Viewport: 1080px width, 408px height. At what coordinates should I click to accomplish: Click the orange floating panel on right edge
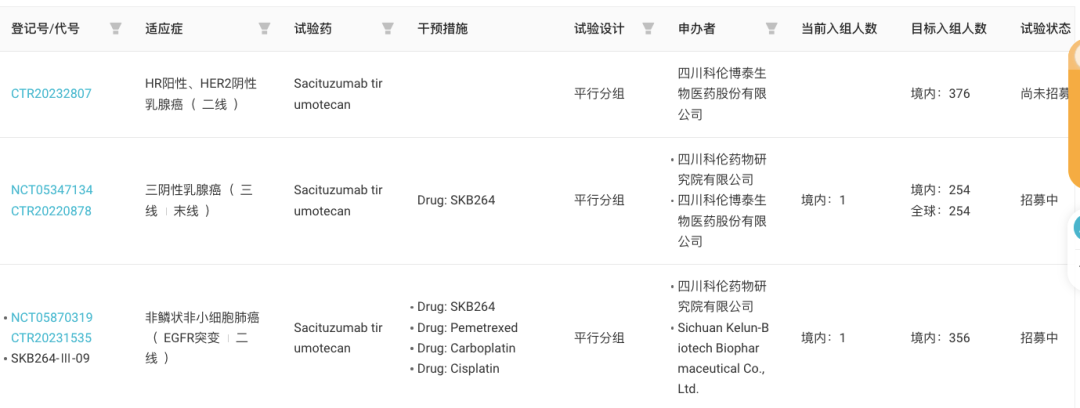(1074, 114)
